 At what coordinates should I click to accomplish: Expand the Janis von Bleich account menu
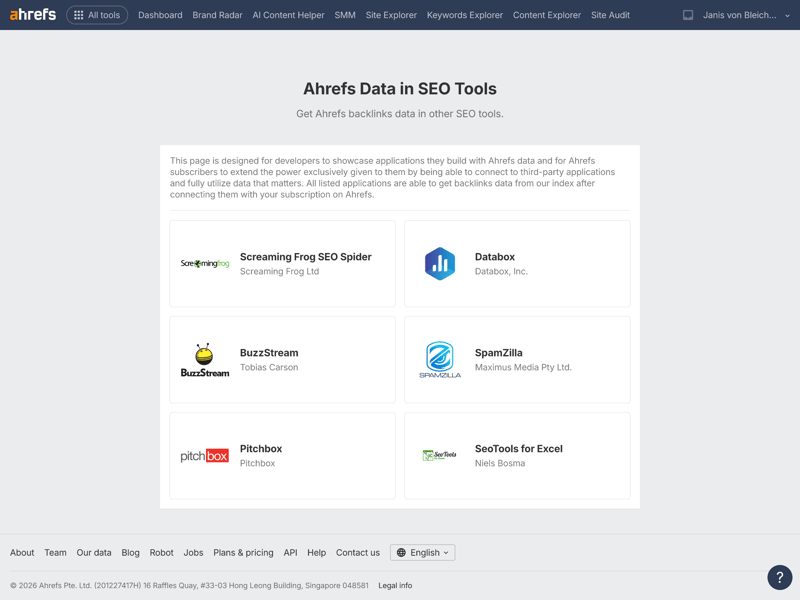pyautogui.click(x=746, y=15)
